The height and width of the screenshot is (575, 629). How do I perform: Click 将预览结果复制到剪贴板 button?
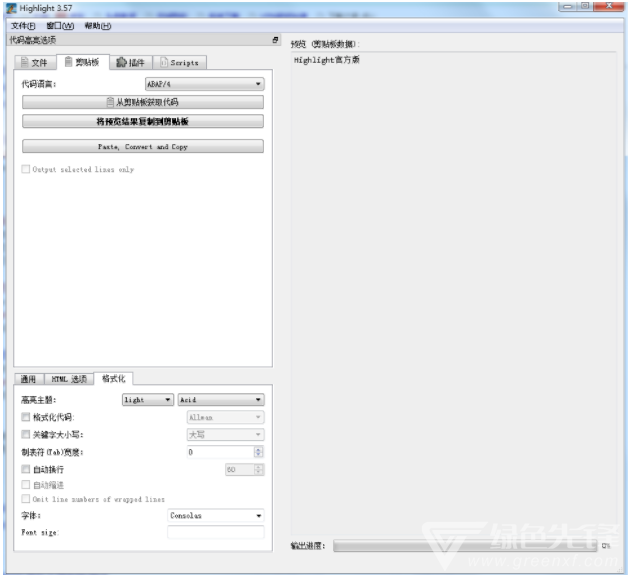(143, 122)
